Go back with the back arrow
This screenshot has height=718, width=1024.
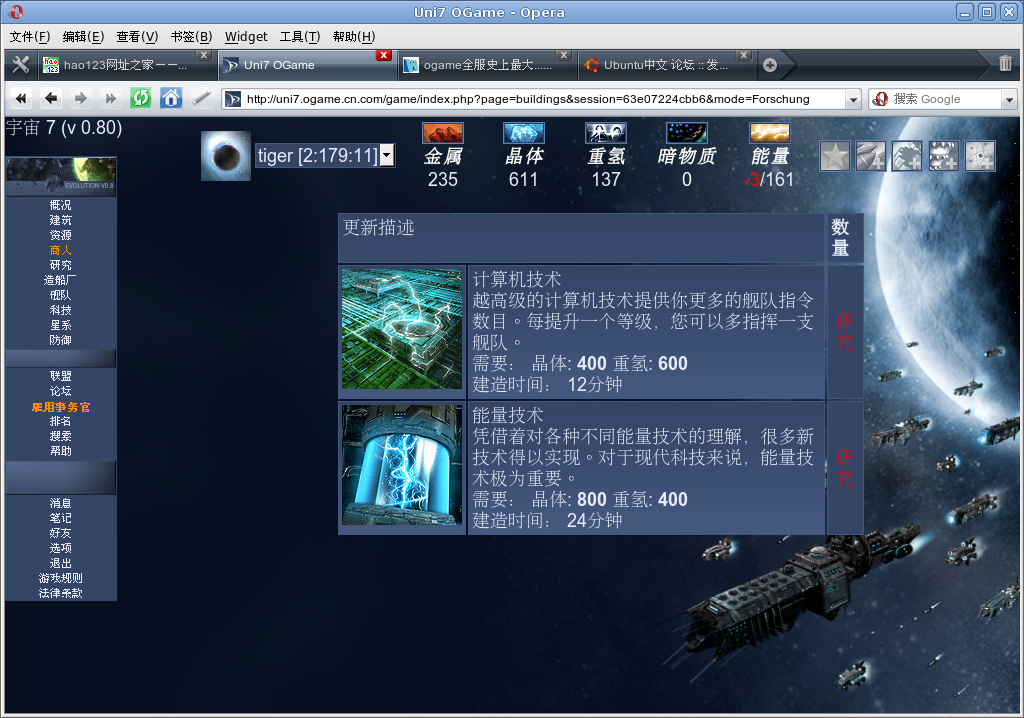coord(51,99)
